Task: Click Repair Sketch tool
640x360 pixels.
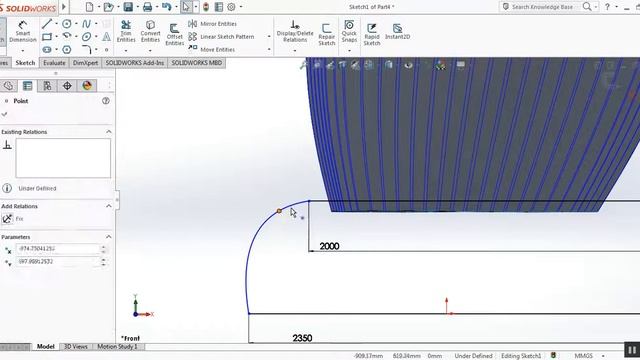Action: (x=327, y=34)
